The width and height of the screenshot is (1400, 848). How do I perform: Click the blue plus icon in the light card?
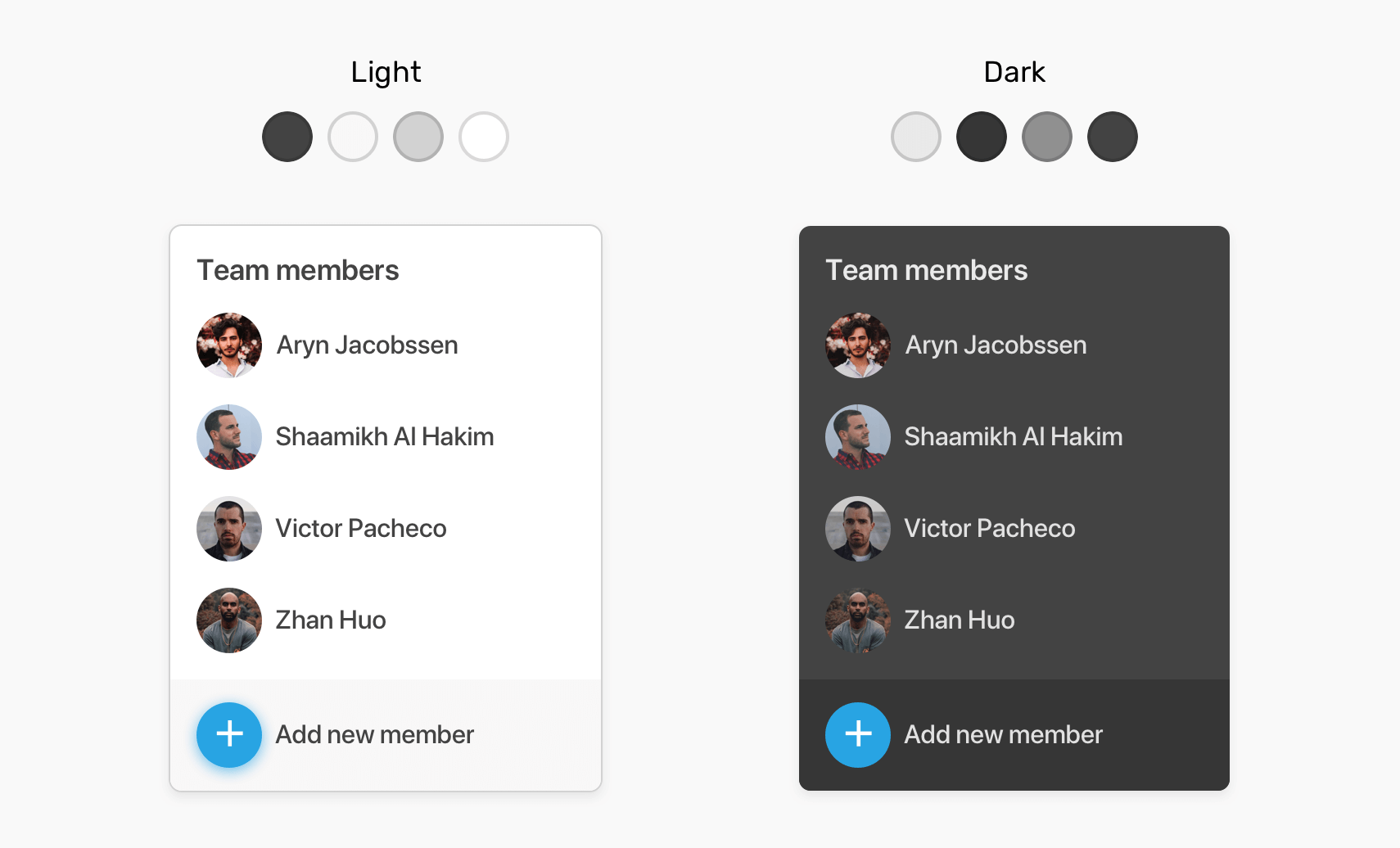229,734
